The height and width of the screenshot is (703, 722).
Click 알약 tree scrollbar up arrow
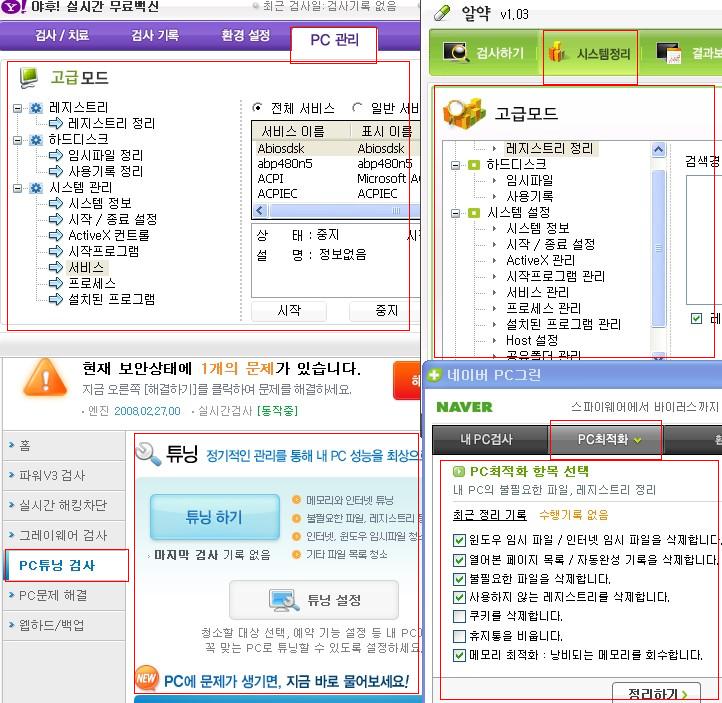pyautogui.click(x=658, y=150)
